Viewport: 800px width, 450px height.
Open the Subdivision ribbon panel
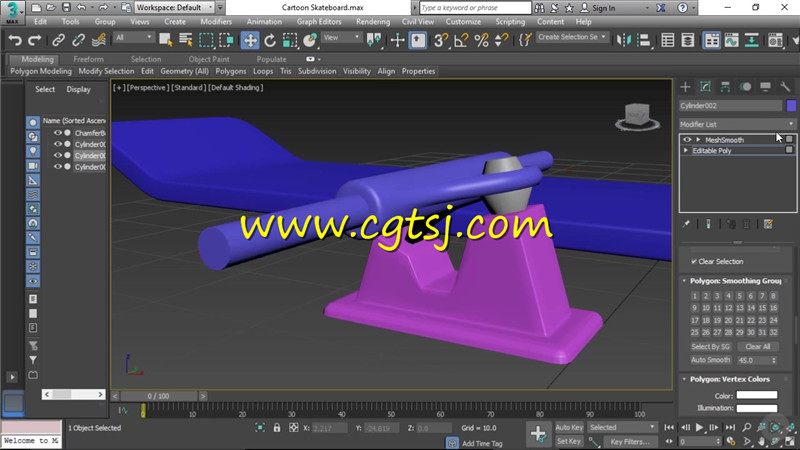click(317, 71)
